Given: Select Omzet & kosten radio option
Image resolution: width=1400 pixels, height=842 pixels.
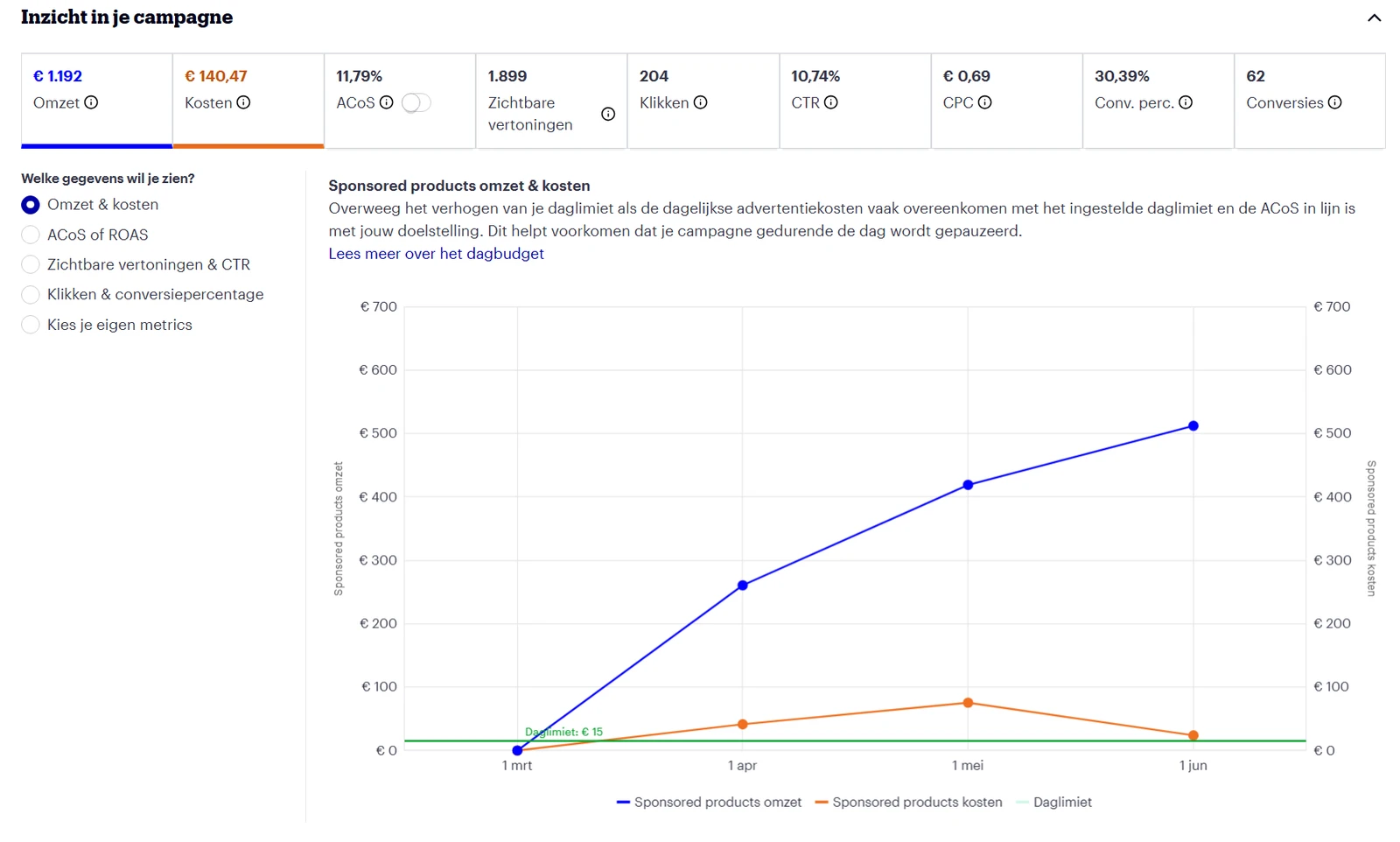Looking at the screenshot, I should pos(31,205).
